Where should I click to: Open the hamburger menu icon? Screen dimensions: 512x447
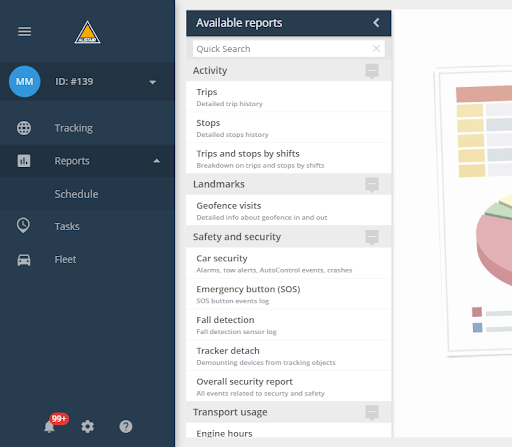tap(24, 32)
